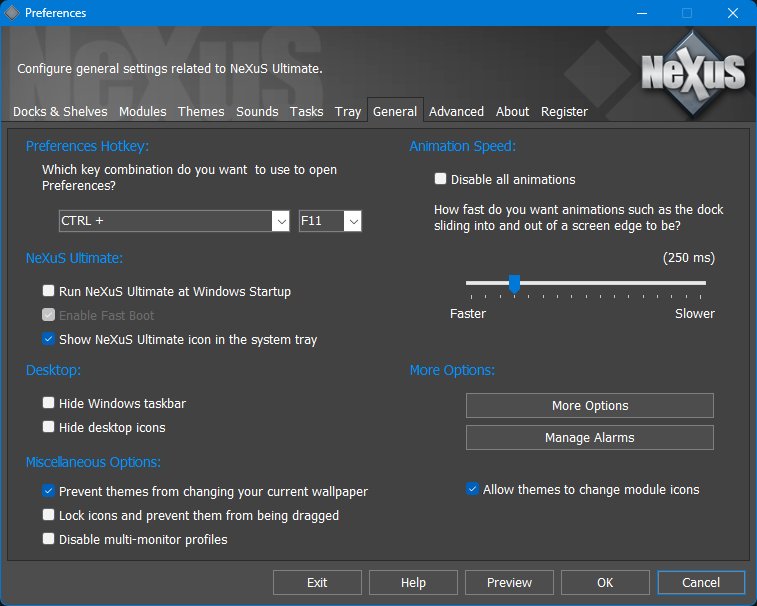
Task: Check Disable all animations
Action: (x=440, y=179)
